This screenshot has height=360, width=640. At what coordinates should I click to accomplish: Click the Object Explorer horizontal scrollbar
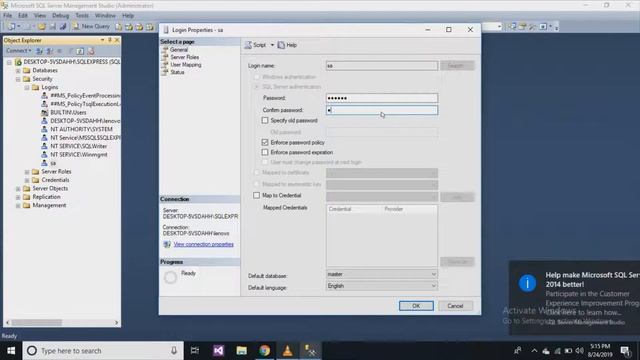click(x=62, y=322)
